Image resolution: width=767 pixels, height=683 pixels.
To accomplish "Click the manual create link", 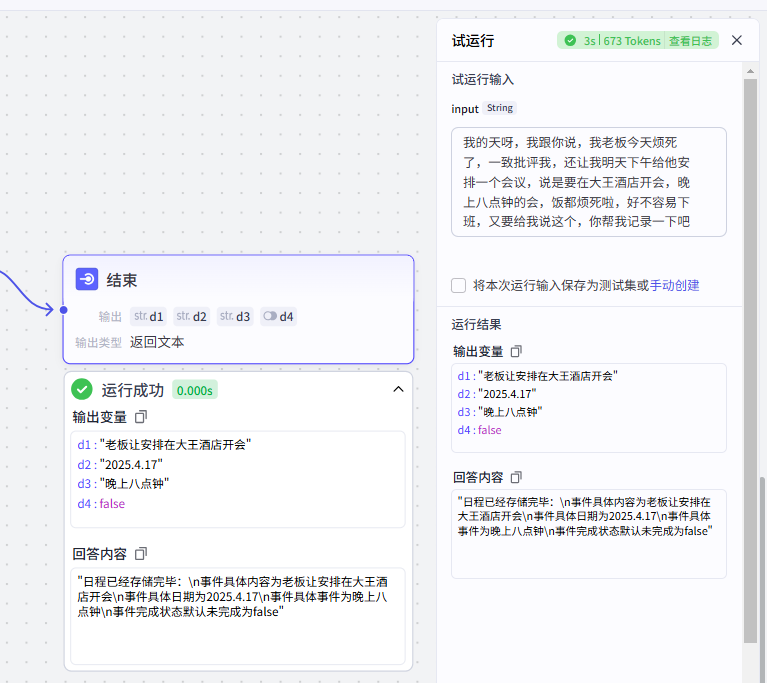I will [x=675, y=285].
